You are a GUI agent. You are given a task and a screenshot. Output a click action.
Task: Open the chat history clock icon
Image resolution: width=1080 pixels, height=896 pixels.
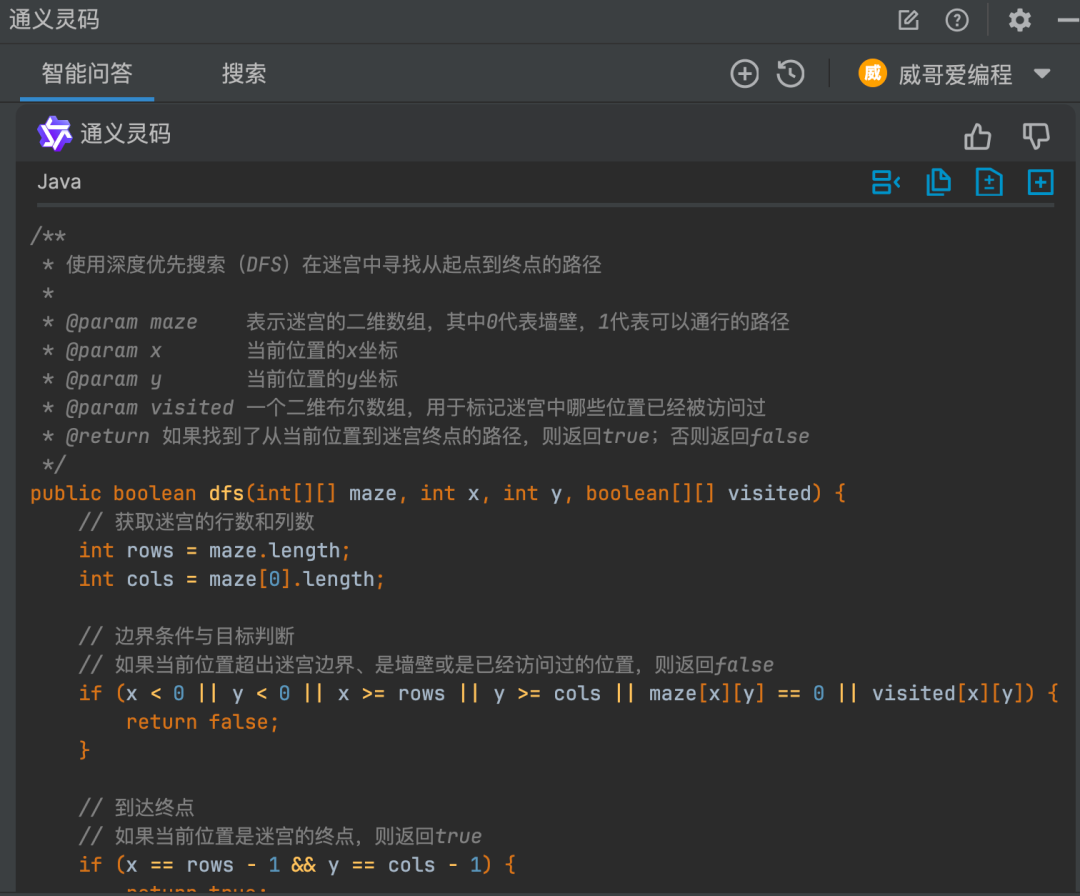pos(791,74)
